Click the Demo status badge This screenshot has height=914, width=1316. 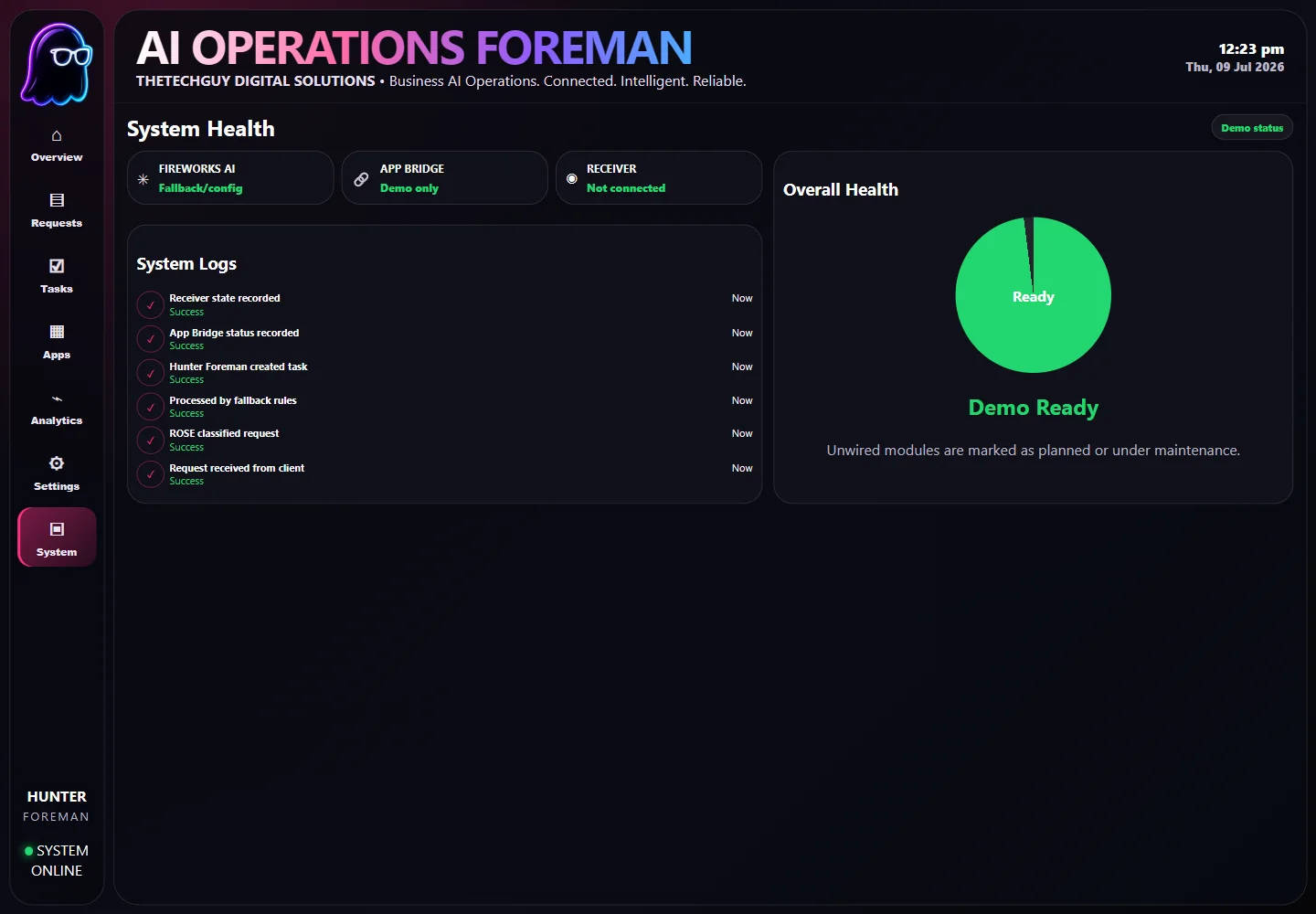point(1252,128)
